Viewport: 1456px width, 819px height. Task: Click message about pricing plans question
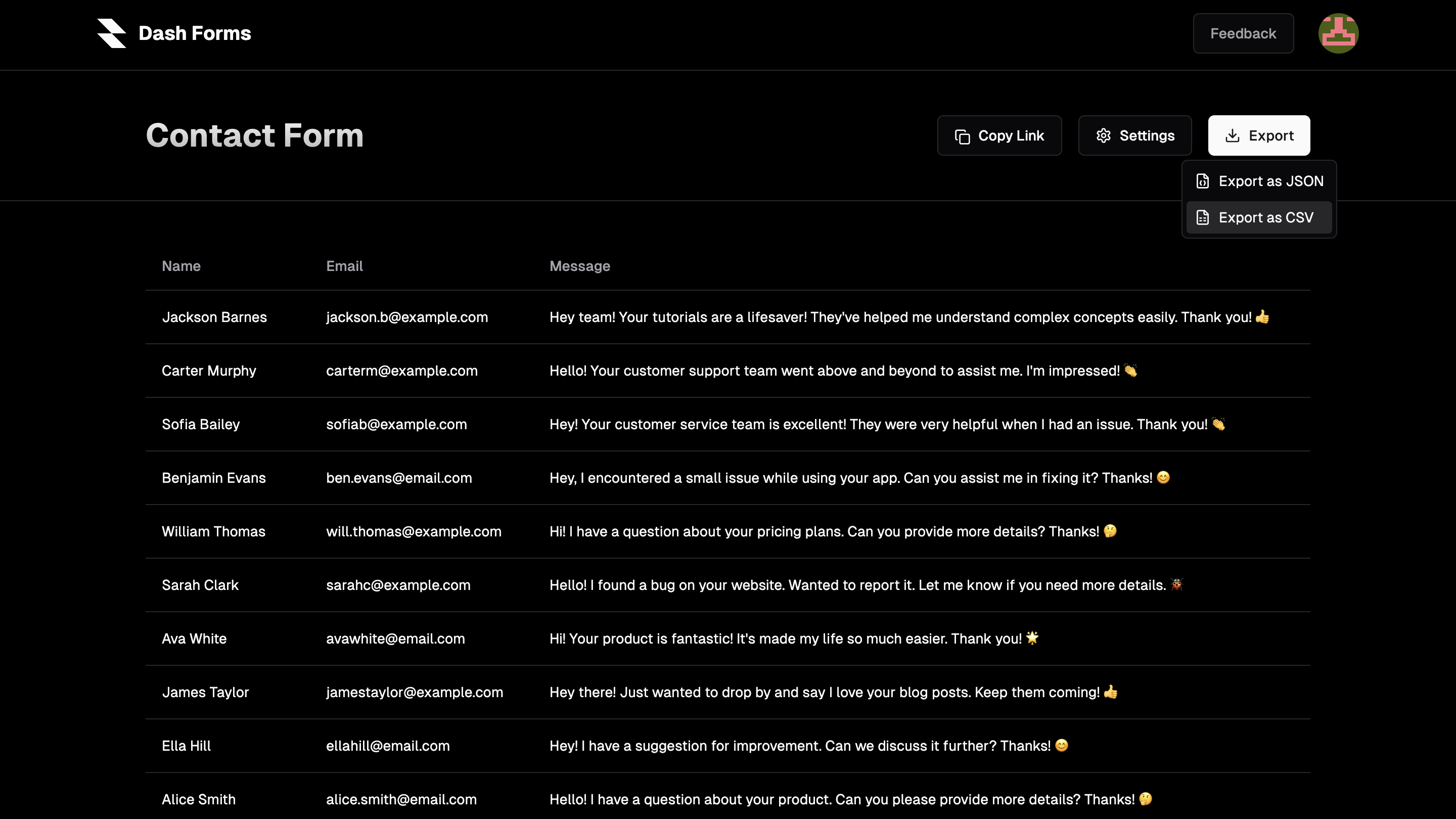[x=833, y=532]
